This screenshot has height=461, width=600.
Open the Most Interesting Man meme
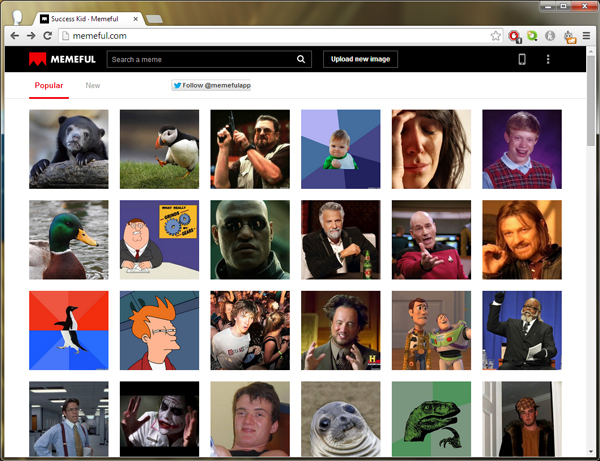341,240
